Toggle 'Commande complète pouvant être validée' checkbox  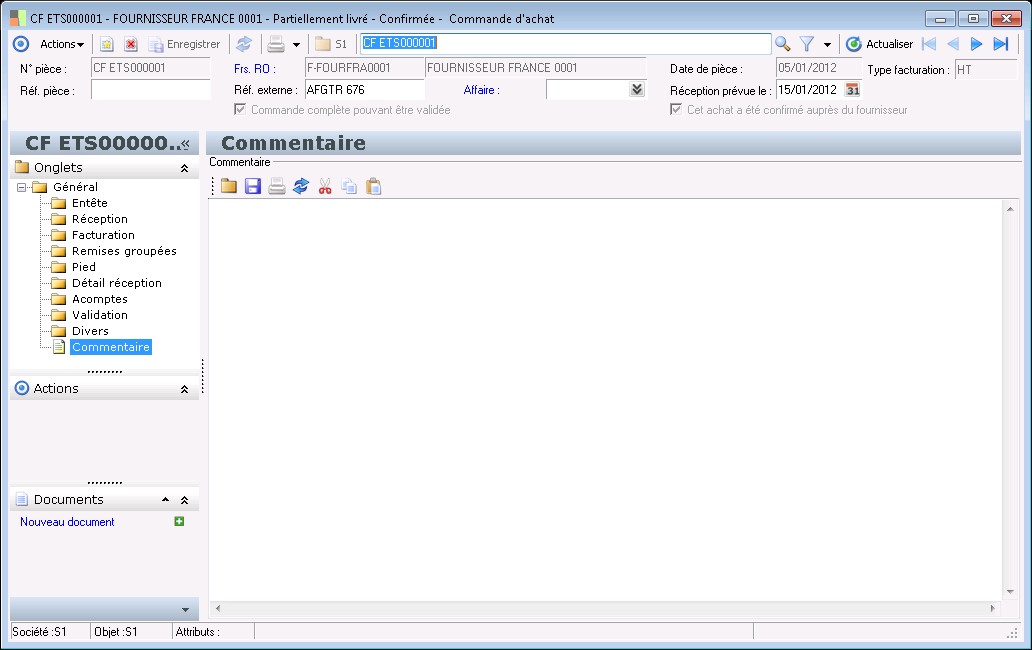point(240,110)
